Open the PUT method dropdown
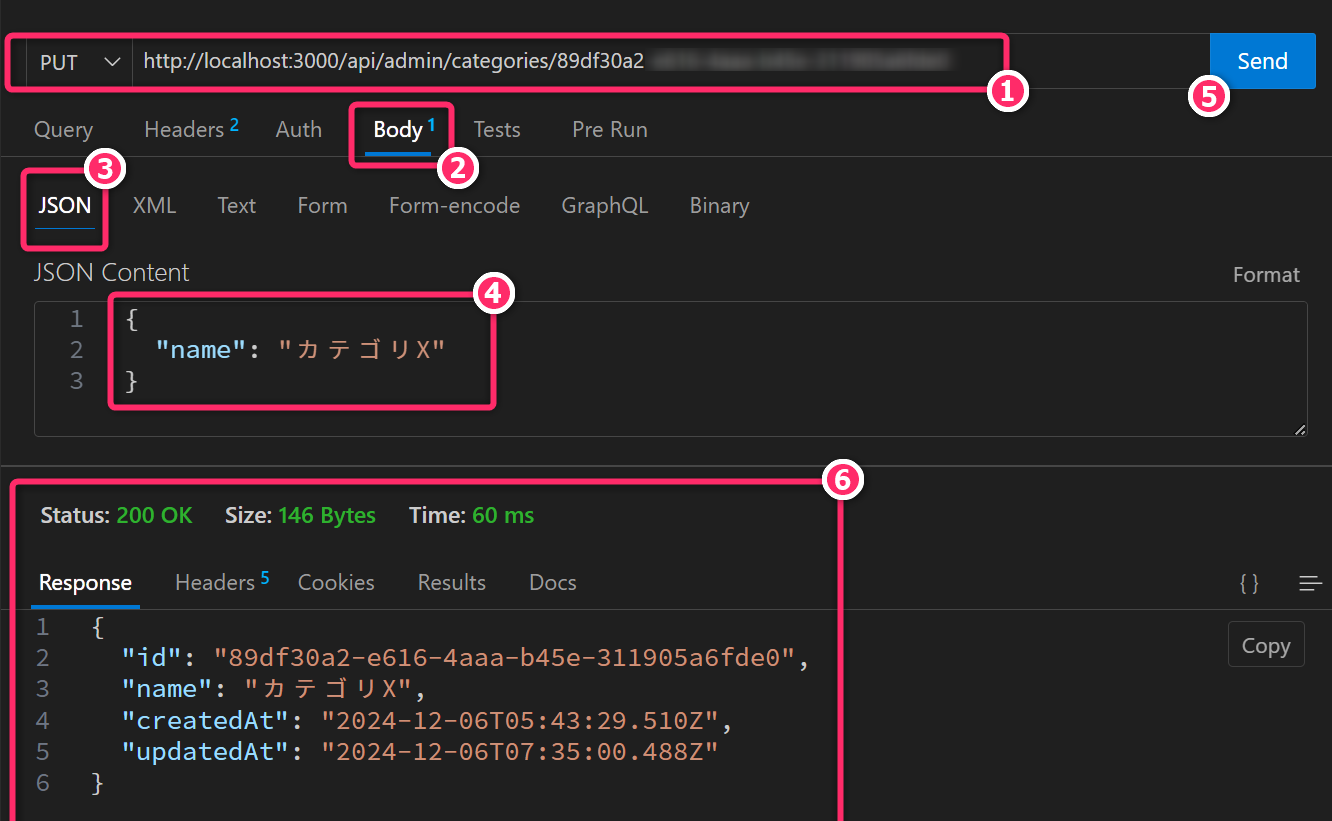This screenshot has width=1332, height=821. [78, 62]
